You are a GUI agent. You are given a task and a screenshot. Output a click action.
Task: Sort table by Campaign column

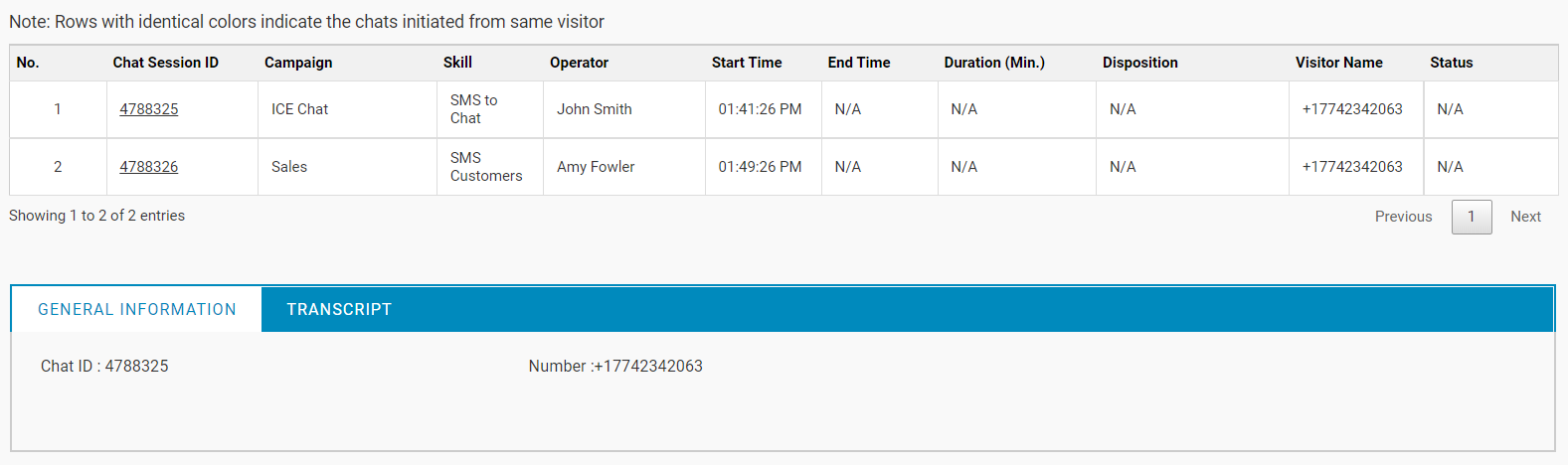coord(298,63)
